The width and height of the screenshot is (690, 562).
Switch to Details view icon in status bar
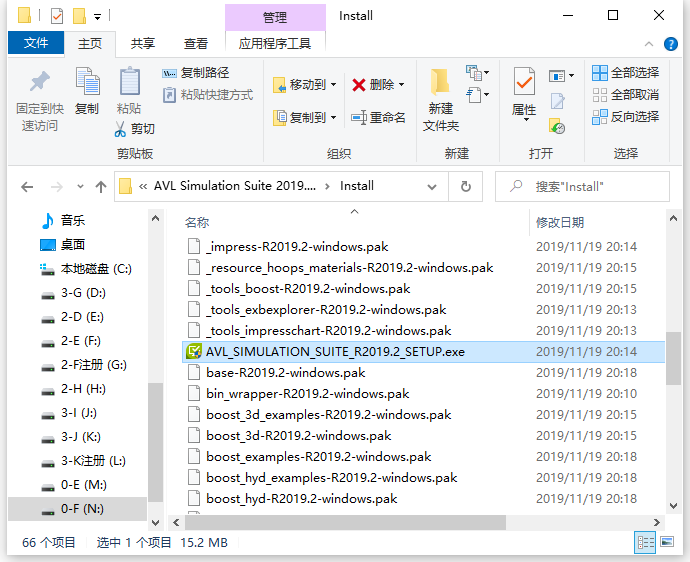pyautogui.click(x=645, y=543)
